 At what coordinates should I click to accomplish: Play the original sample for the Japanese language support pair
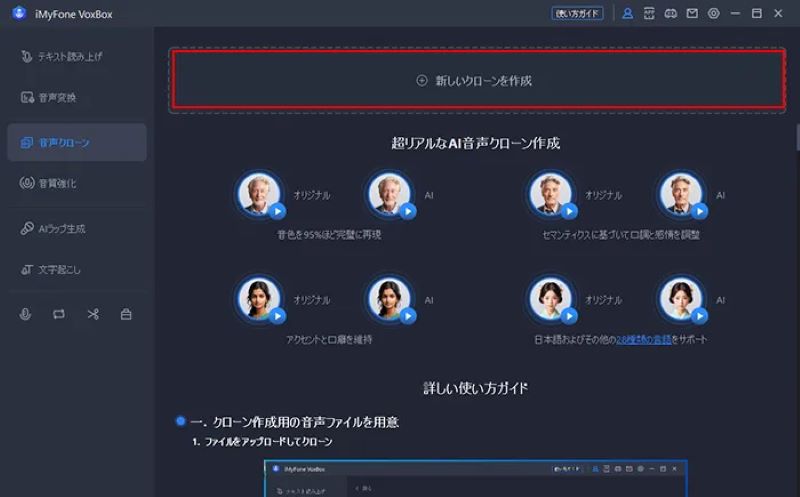click(569, 316)
